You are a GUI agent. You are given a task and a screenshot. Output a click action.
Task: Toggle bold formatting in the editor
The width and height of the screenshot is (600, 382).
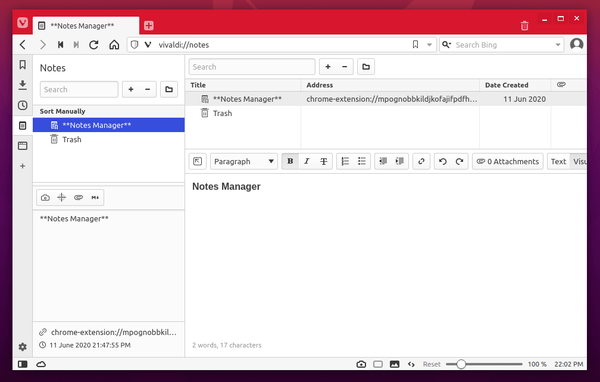coord(290,161)
